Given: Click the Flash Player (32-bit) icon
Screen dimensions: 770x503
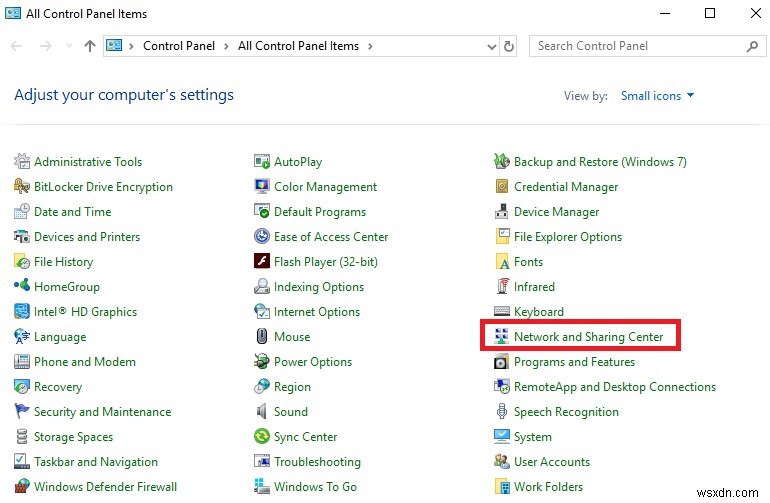Looking at the screenshot, I should click(262, 262).
